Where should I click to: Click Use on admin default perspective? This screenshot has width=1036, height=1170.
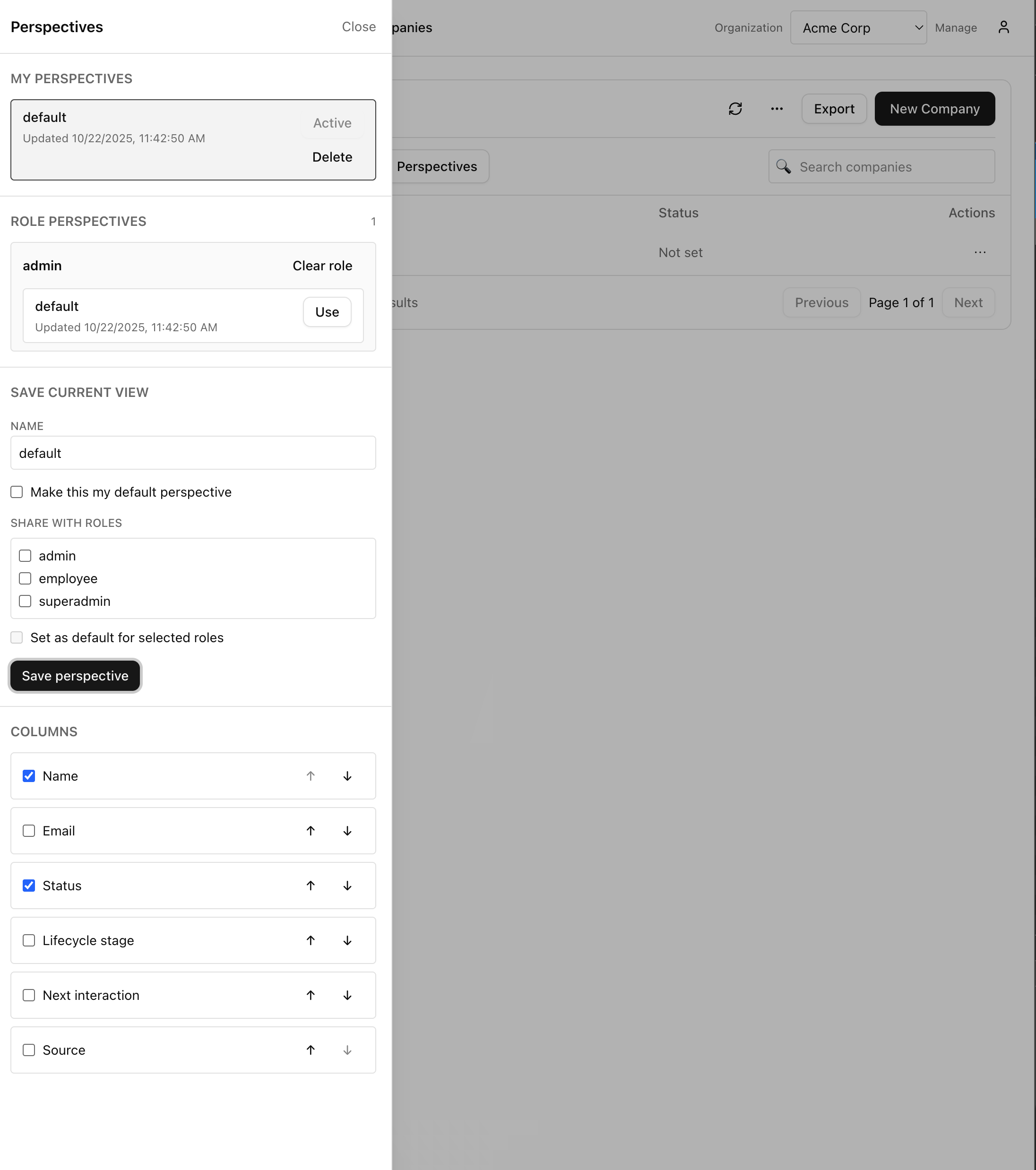[x=327, y=312]
